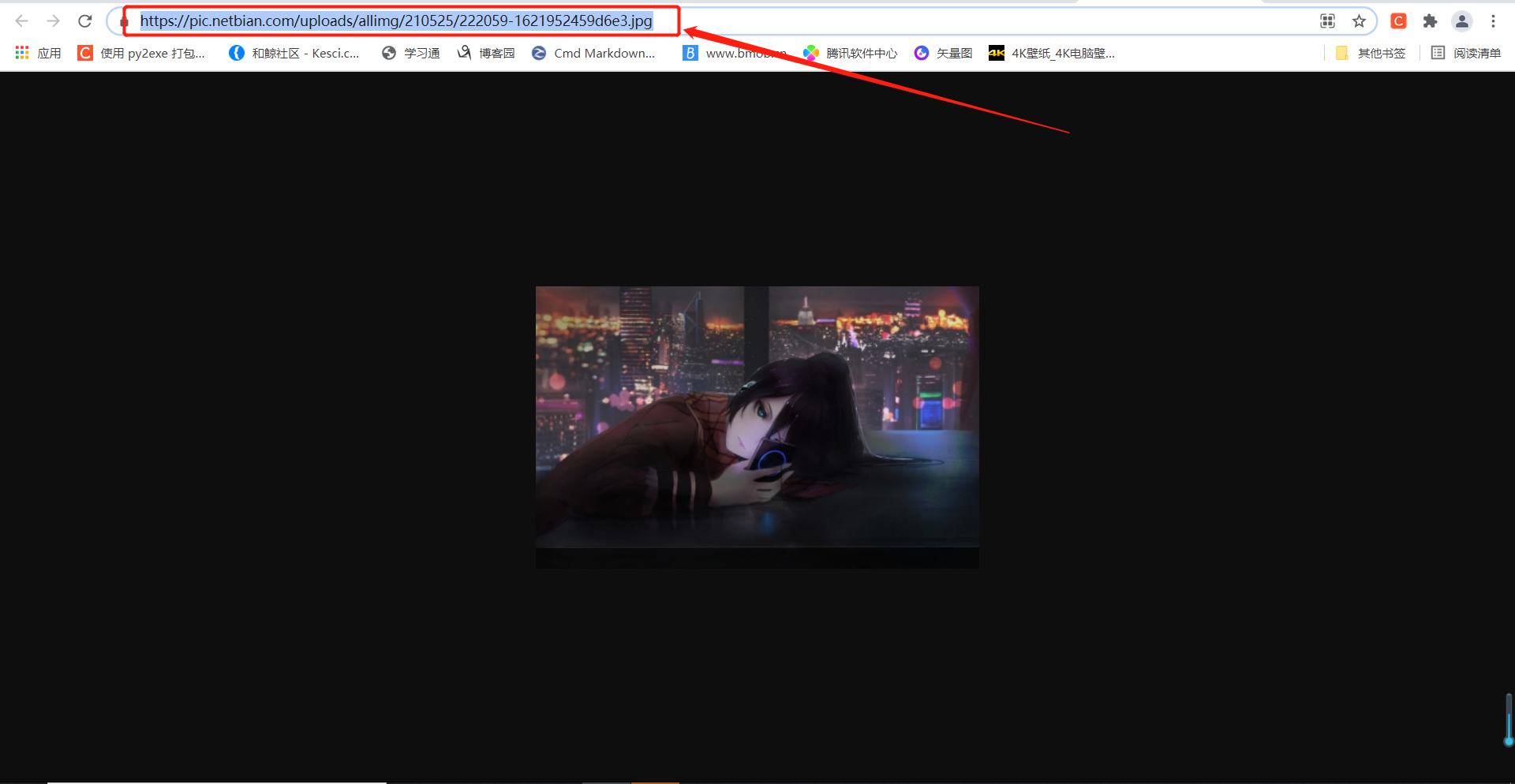Open the 腾讯软件中心 bookmark

click(850, 53)
